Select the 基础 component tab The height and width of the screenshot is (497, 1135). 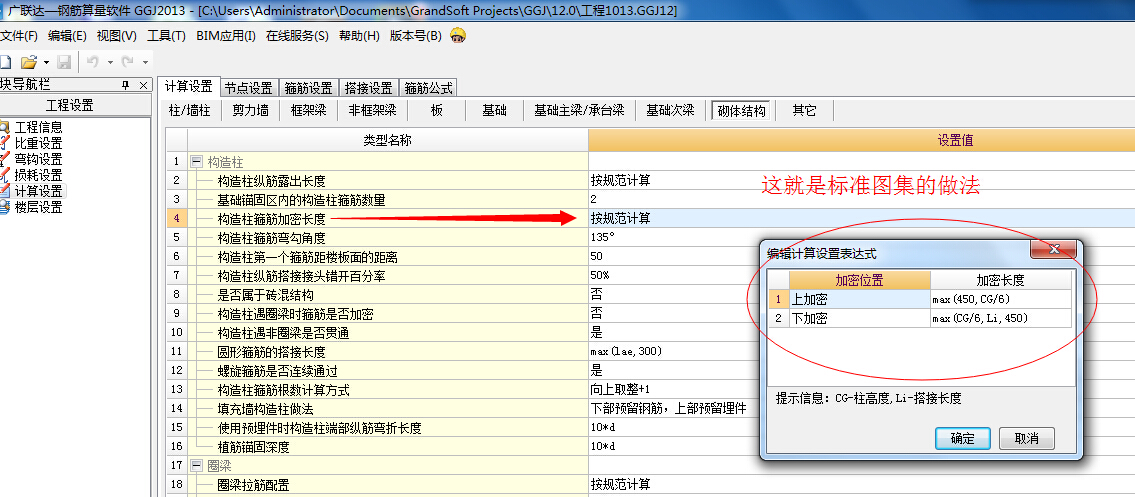point(494,111)
